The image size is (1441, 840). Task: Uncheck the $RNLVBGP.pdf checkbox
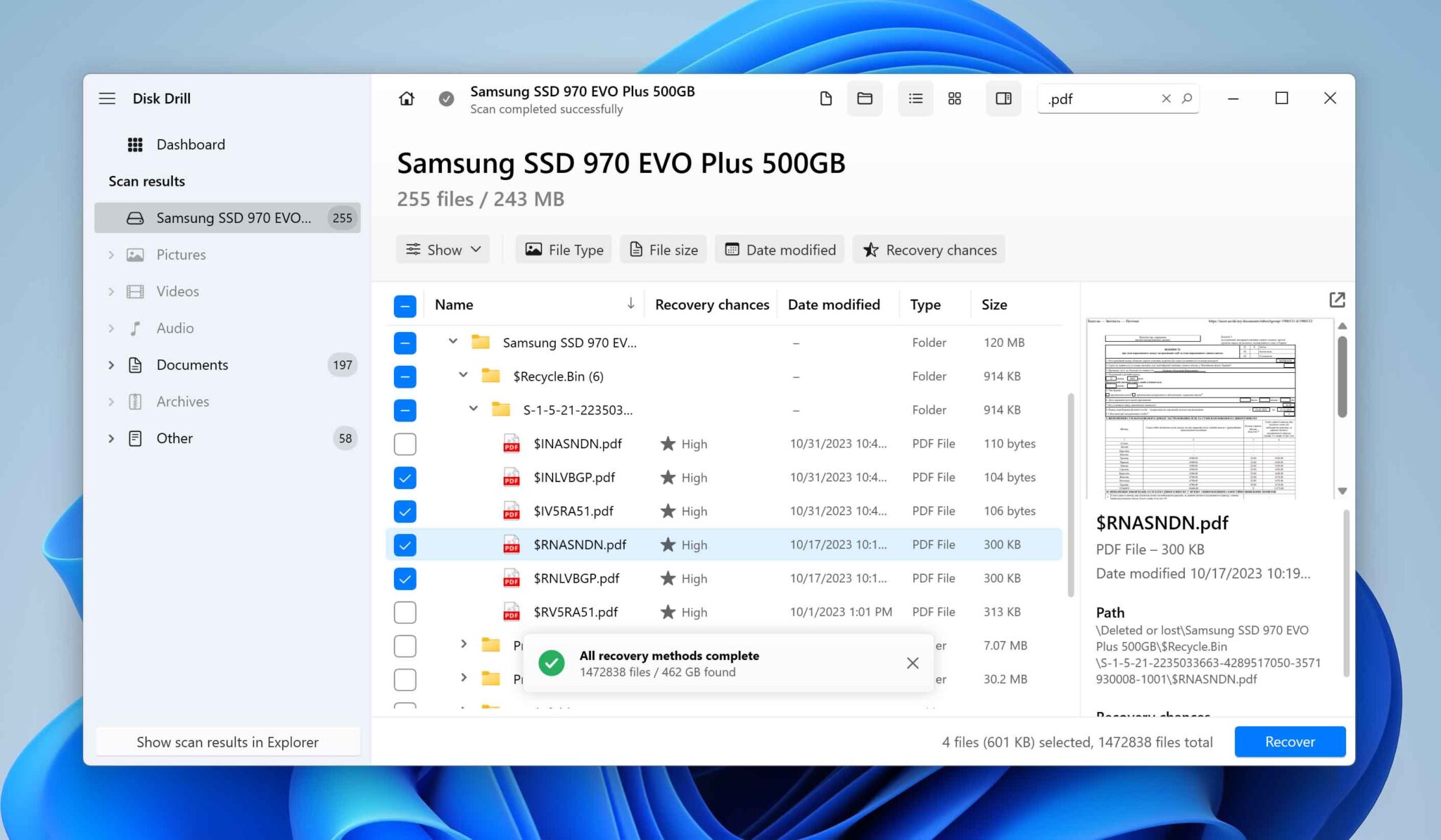[x=405, y=578]
